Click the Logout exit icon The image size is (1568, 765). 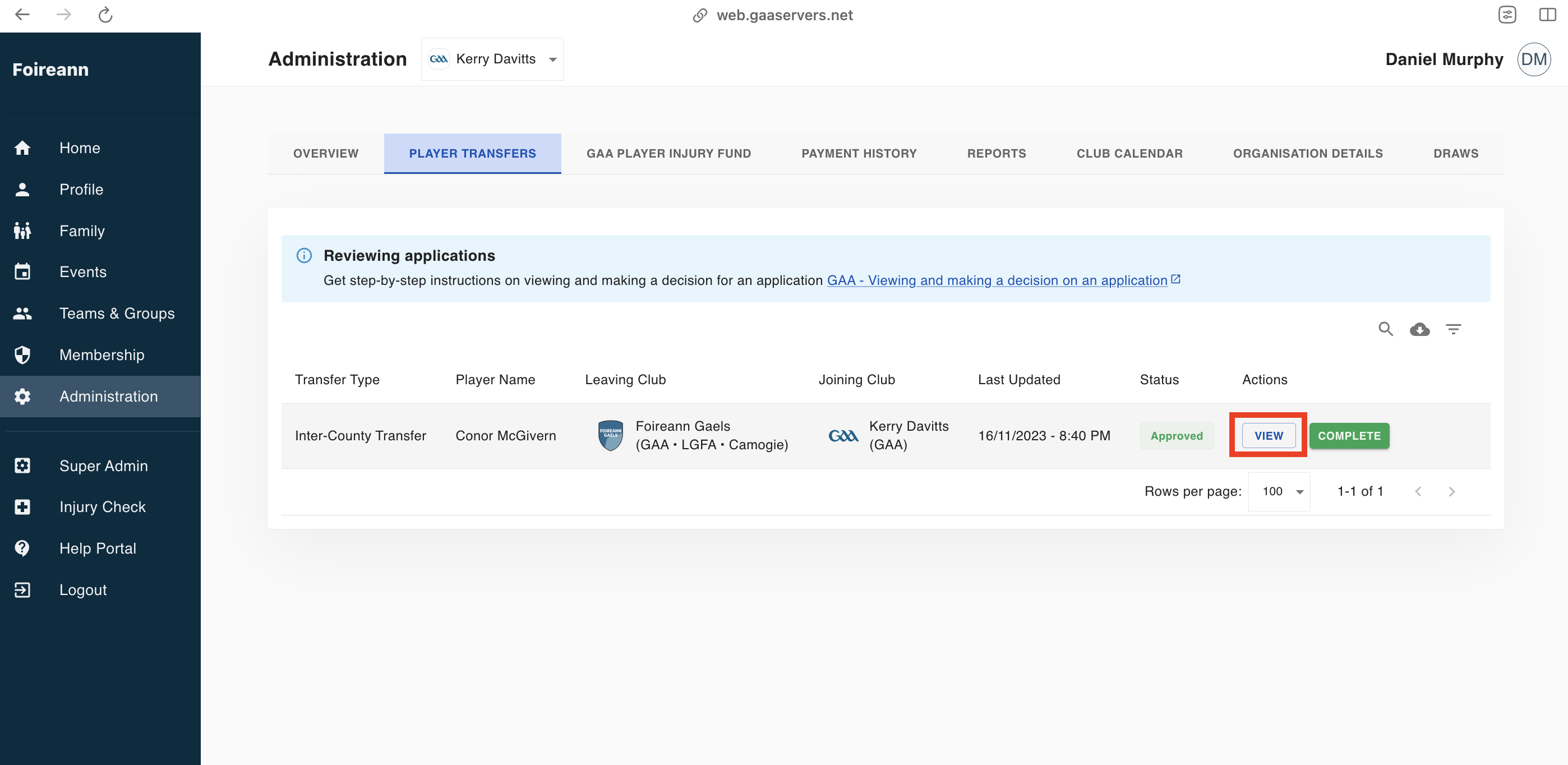click(x=22, y=589)
